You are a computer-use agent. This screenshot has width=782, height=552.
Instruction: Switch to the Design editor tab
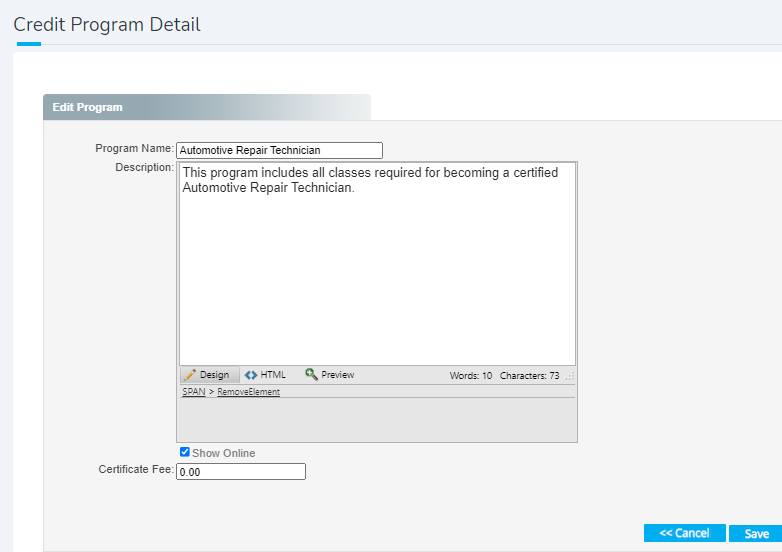pyautogui.click(x=209, y=375)
